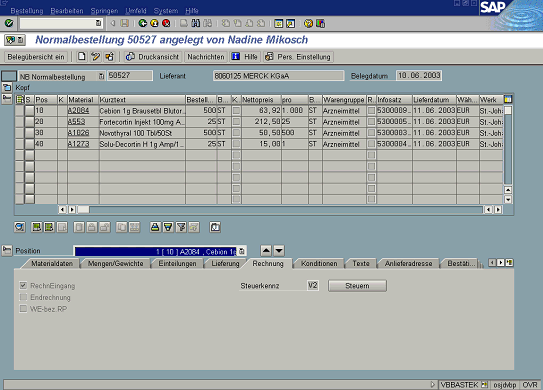Image resolution: width=543 pixels, height=390 pixels.
Task: Open the Position item selector dropdown
Action: tap(242, 251)
